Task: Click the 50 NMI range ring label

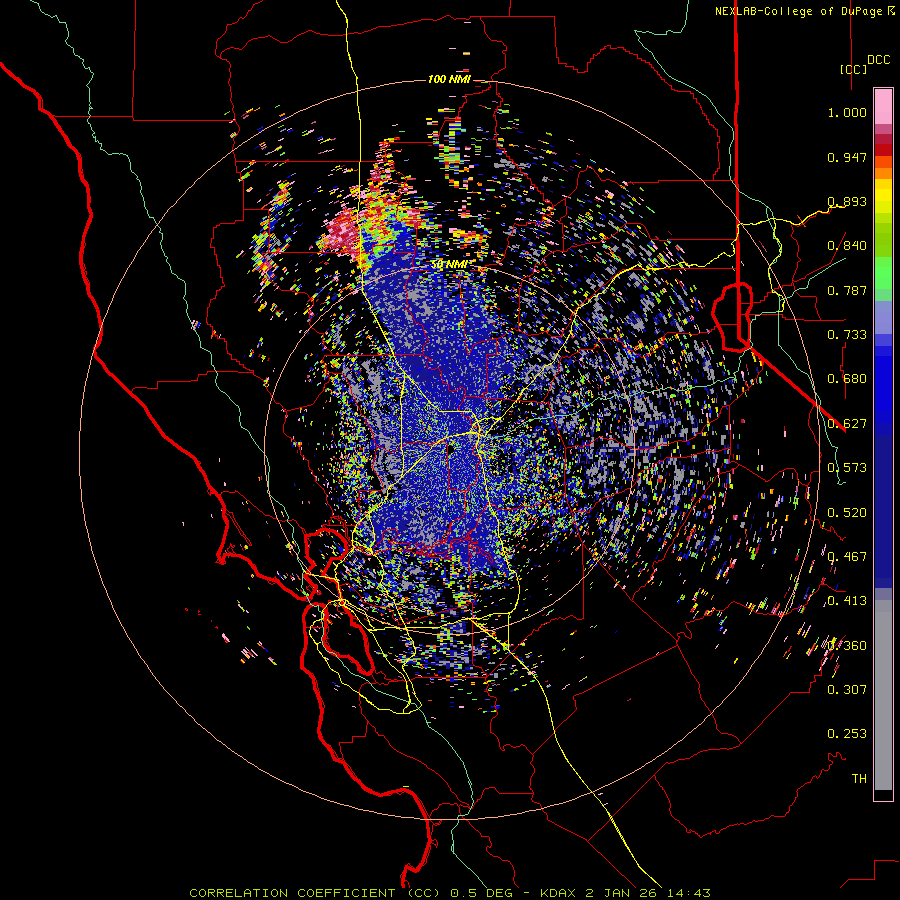Action: (x=449, y=265)
